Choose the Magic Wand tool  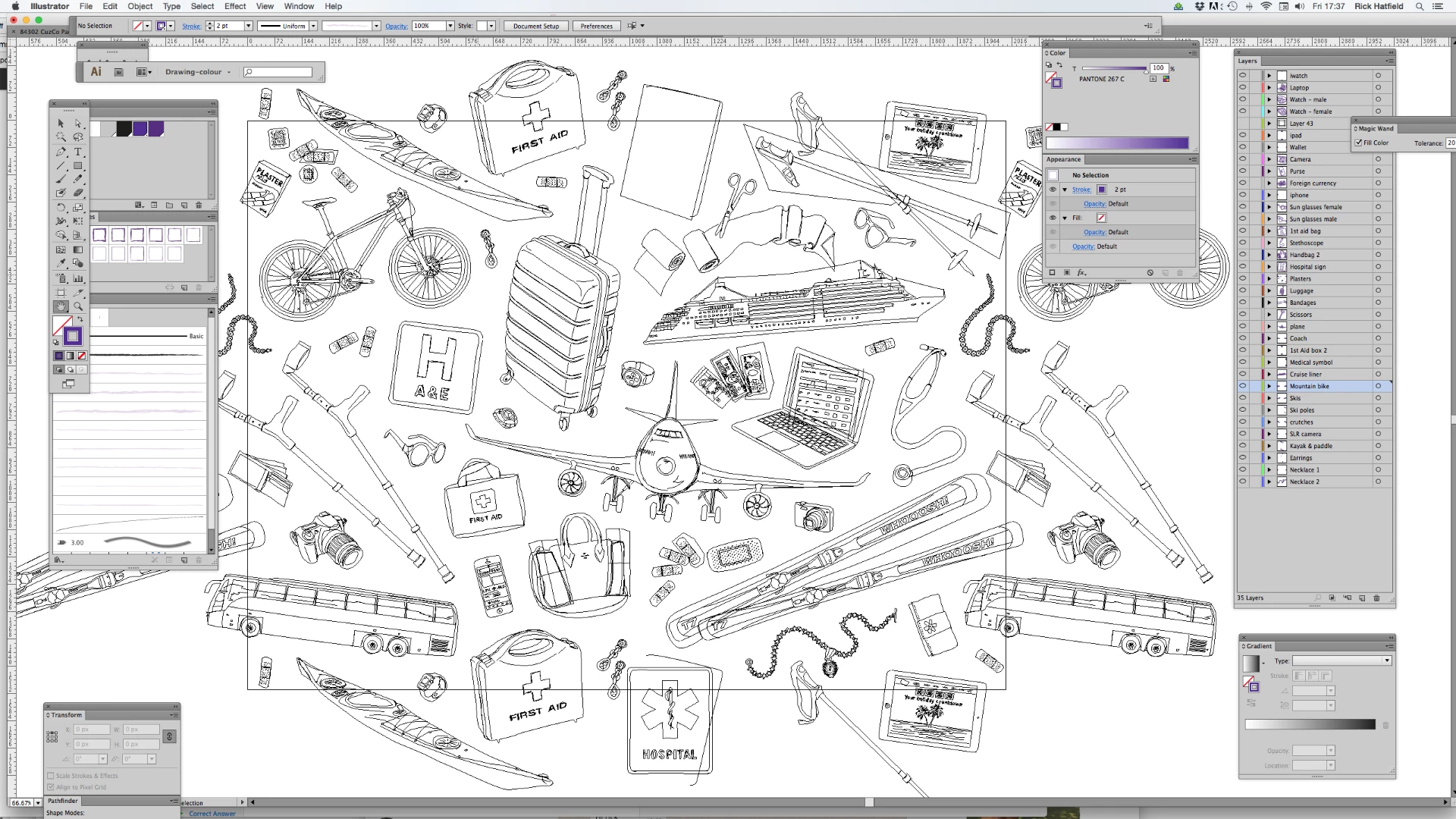point(61,137)
